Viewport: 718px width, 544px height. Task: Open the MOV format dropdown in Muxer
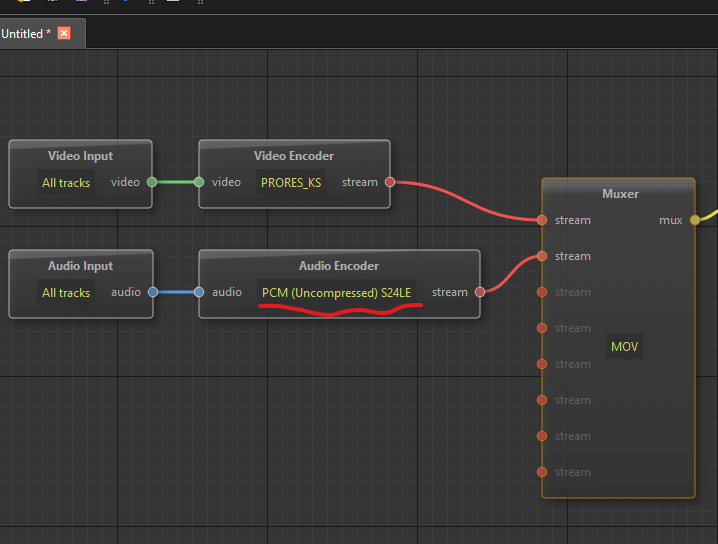click(625, 347)
